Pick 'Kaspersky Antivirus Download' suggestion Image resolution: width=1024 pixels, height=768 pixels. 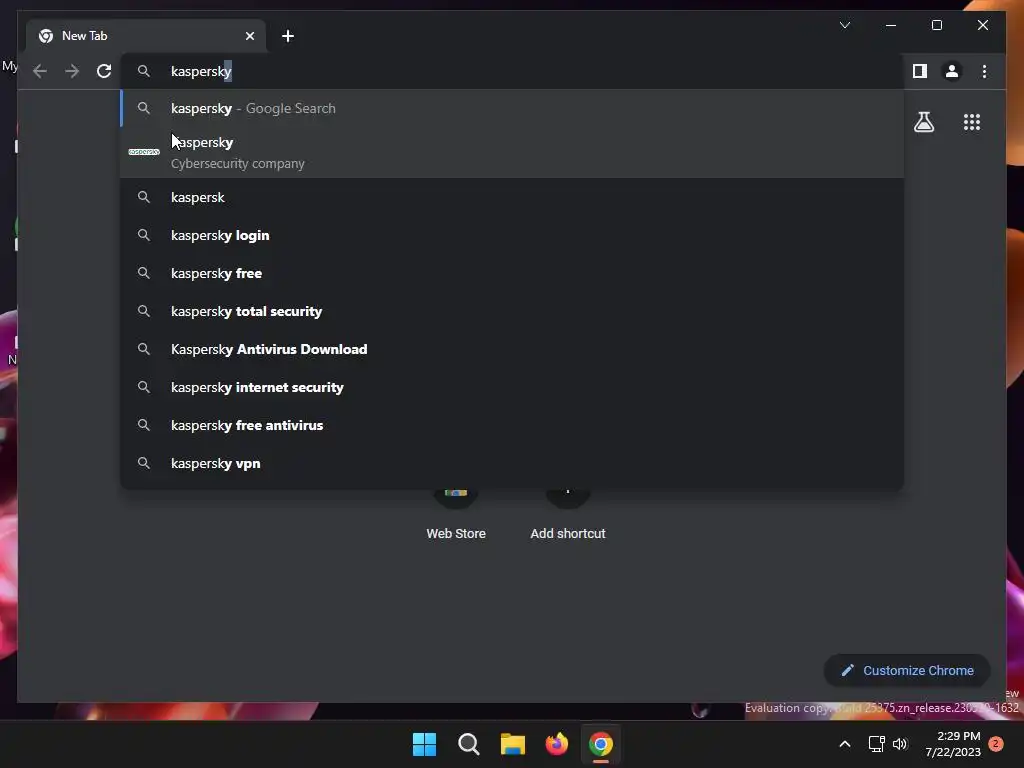(512, 349)
